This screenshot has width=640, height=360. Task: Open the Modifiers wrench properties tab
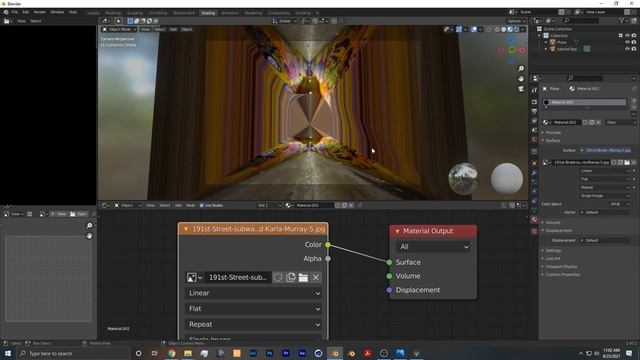(x=534, y=173)
